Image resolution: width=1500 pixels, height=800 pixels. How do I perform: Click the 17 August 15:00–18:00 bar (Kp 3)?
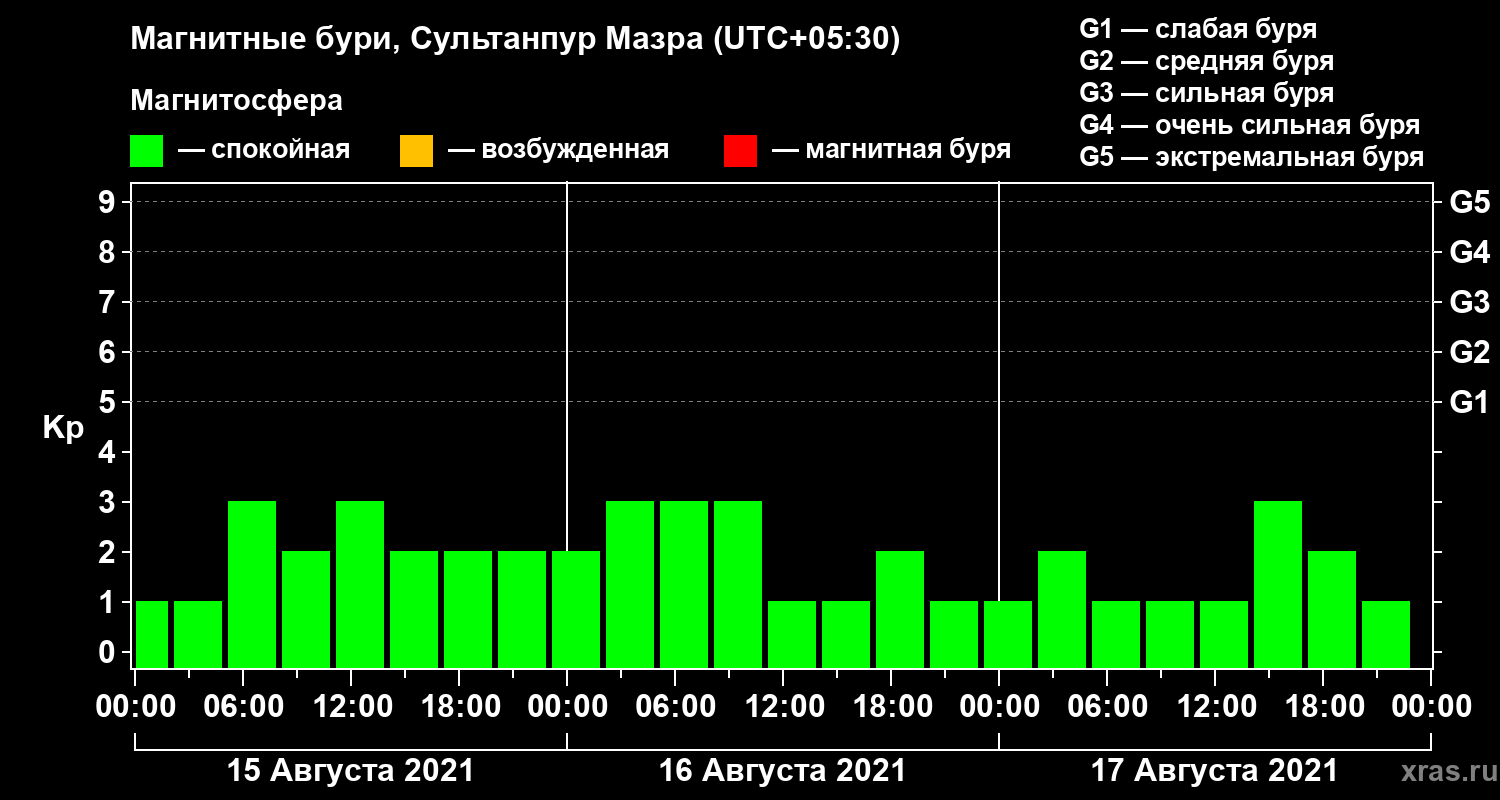click(1278, 584)
